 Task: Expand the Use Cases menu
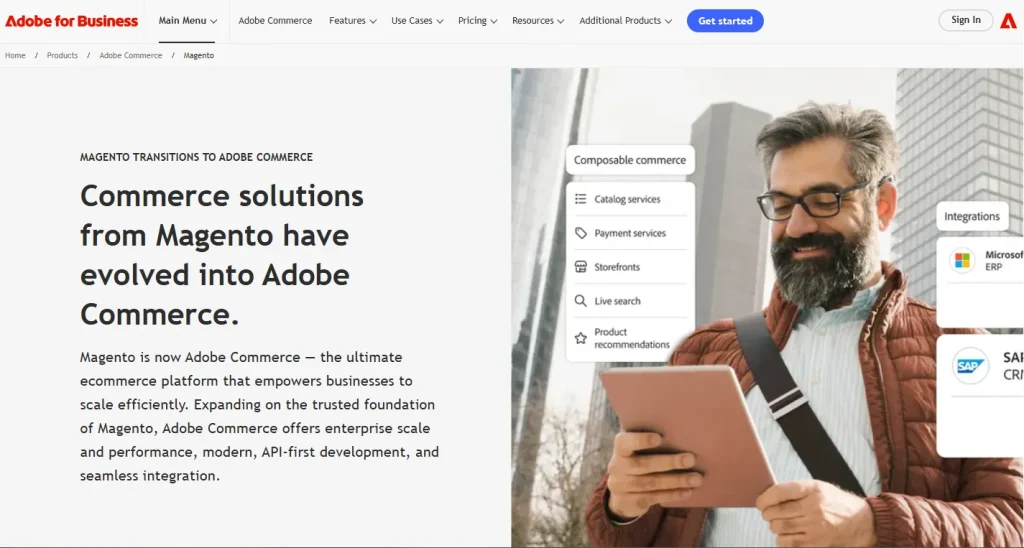pos(417,21)
